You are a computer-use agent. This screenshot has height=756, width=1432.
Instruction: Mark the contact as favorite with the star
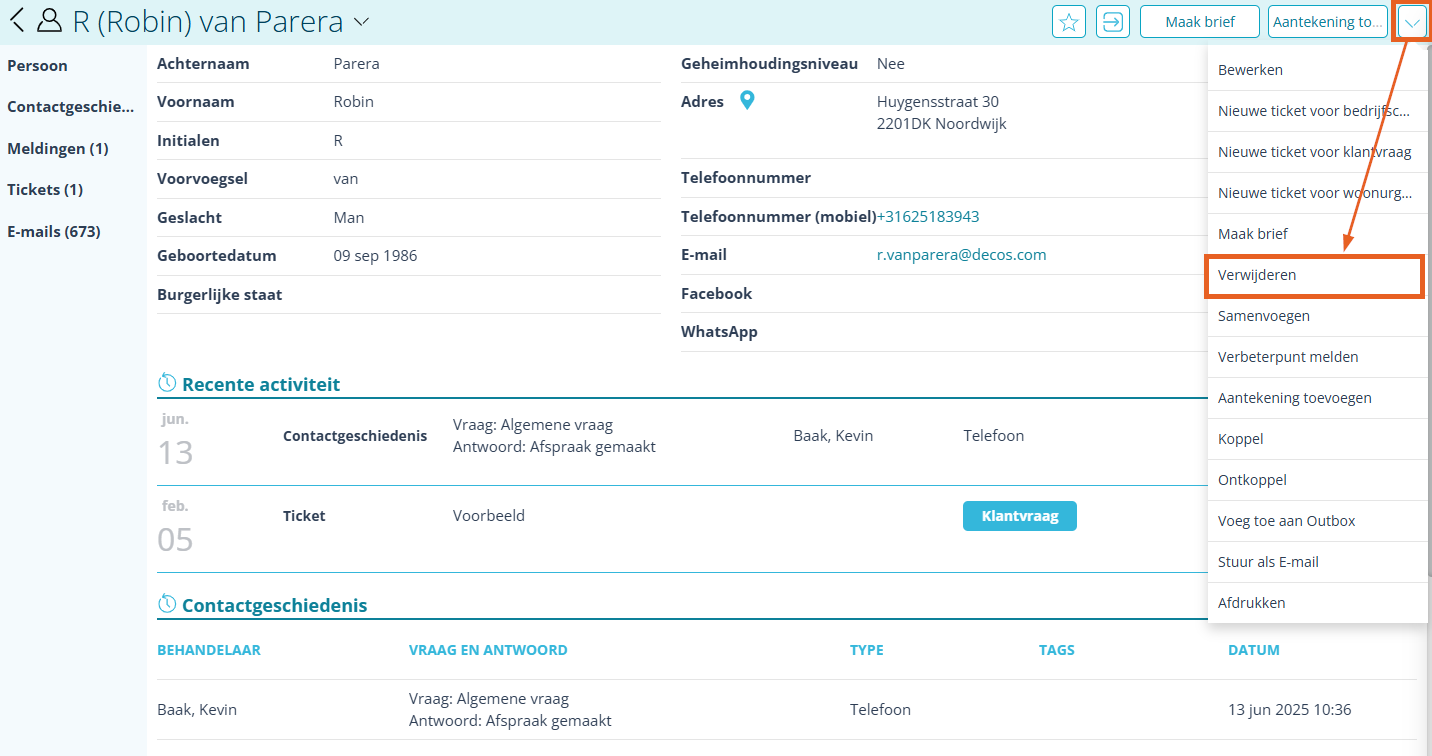1069,21
